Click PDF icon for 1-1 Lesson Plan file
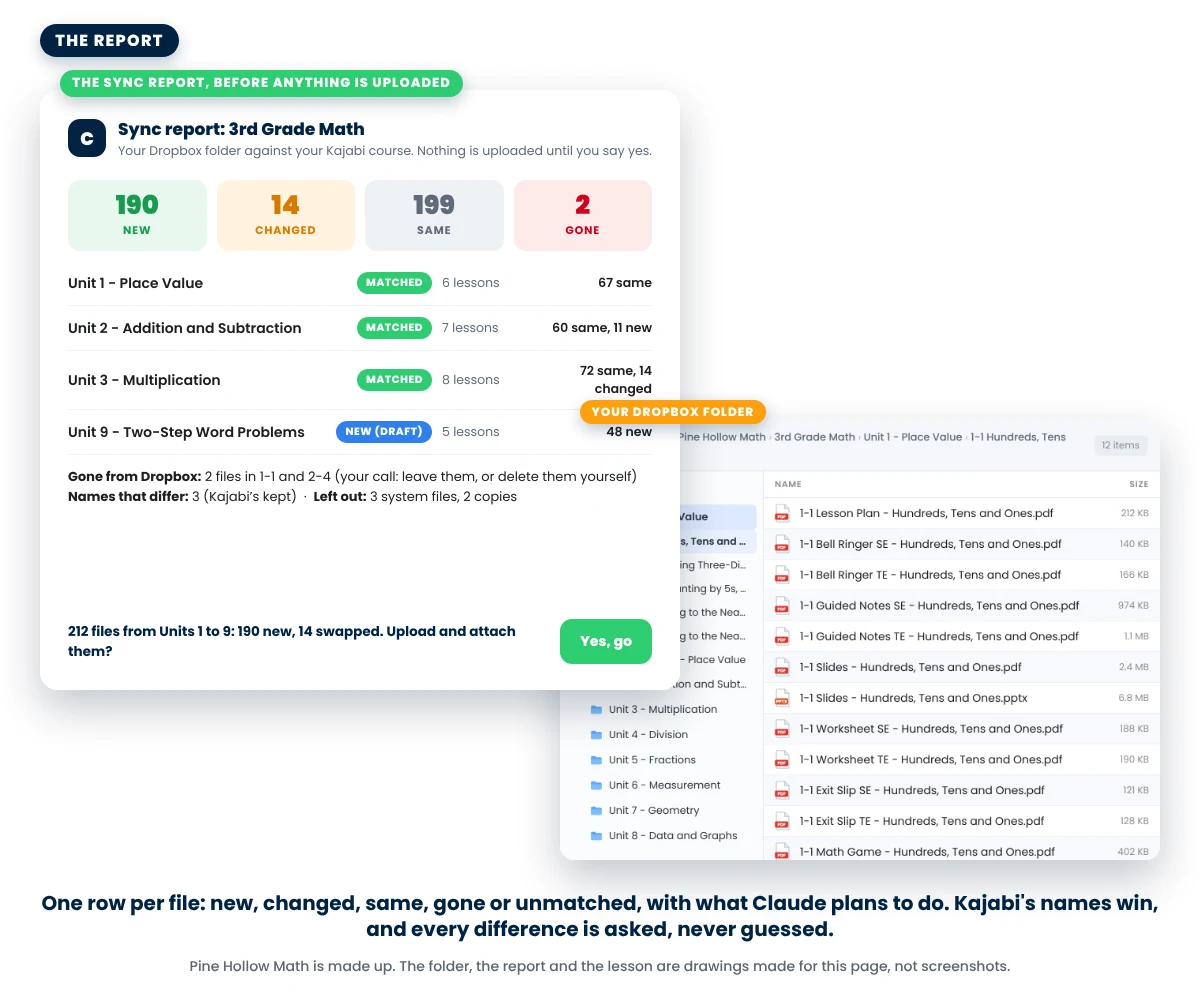This screenshot has height=1000, width=1200. tap(782, 513)
